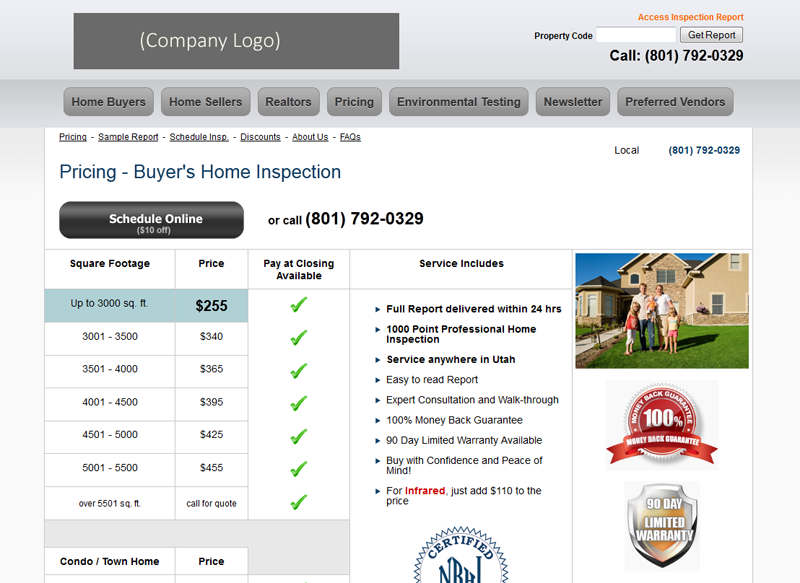Open the Access Inspection Report link

pos(690,17)
